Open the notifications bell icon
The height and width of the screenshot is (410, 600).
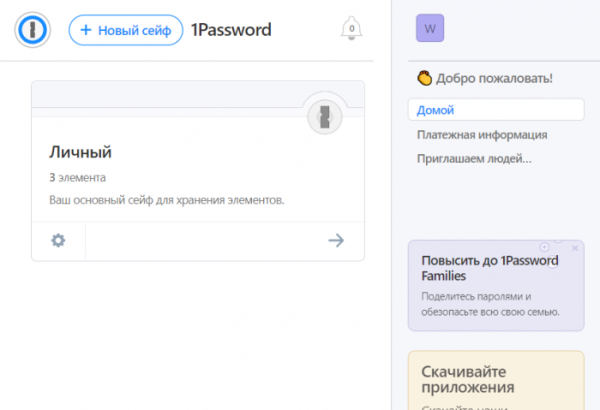(351, 28)
